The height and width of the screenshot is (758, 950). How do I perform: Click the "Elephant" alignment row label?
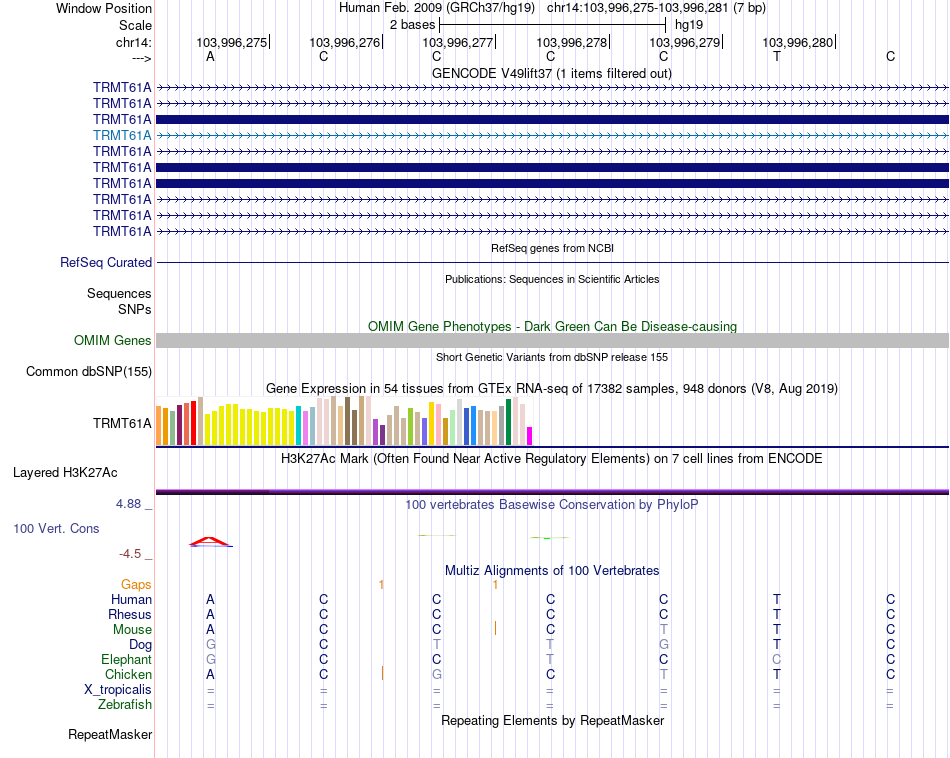[126, 659]
